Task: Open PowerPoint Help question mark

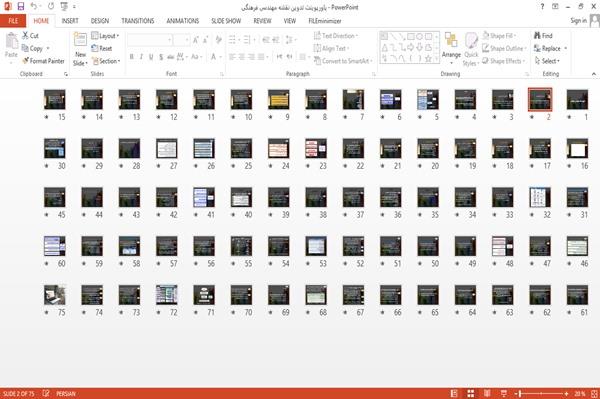Action: (x=542, y=7)
